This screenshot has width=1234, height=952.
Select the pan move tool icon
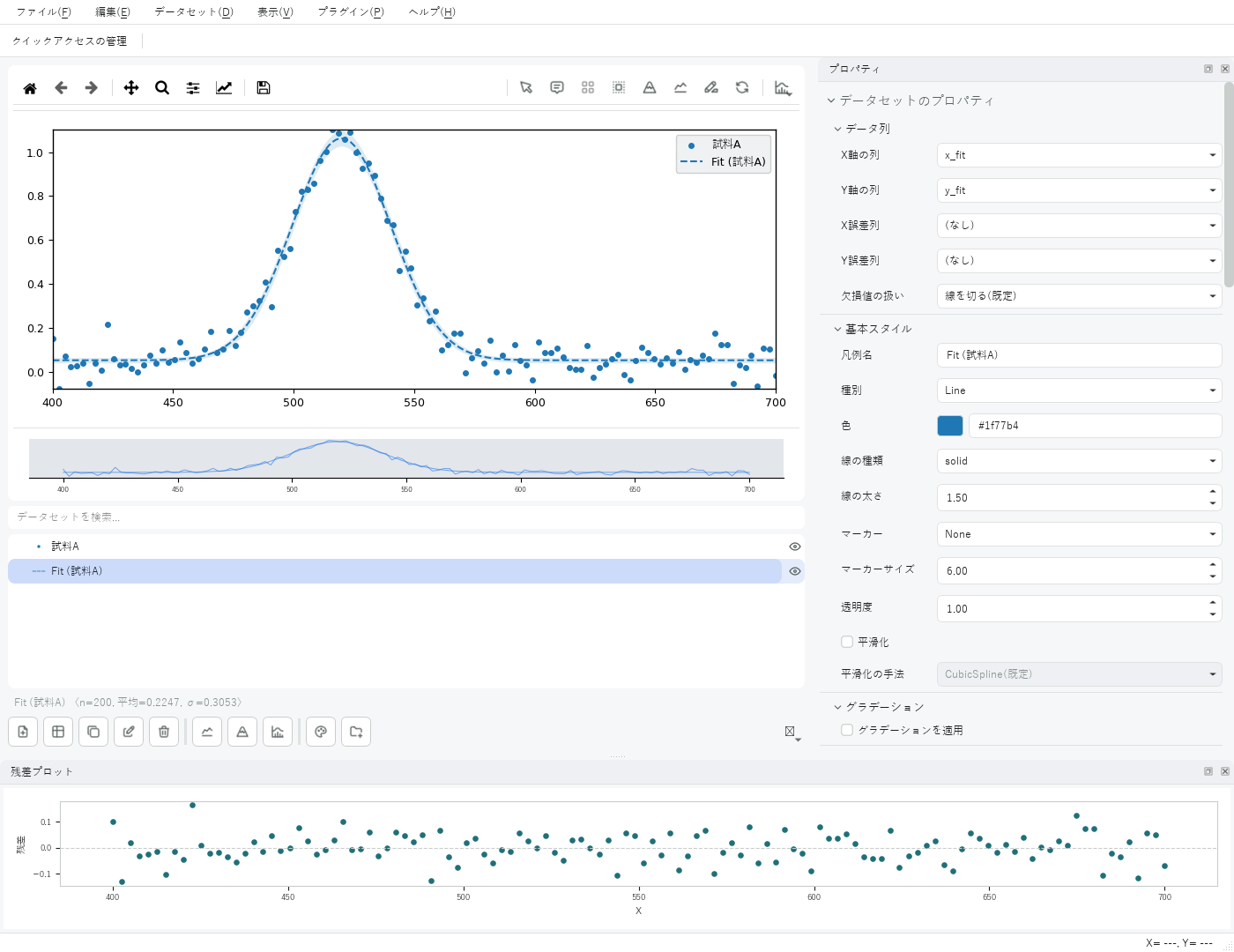[x=131, y=88]
